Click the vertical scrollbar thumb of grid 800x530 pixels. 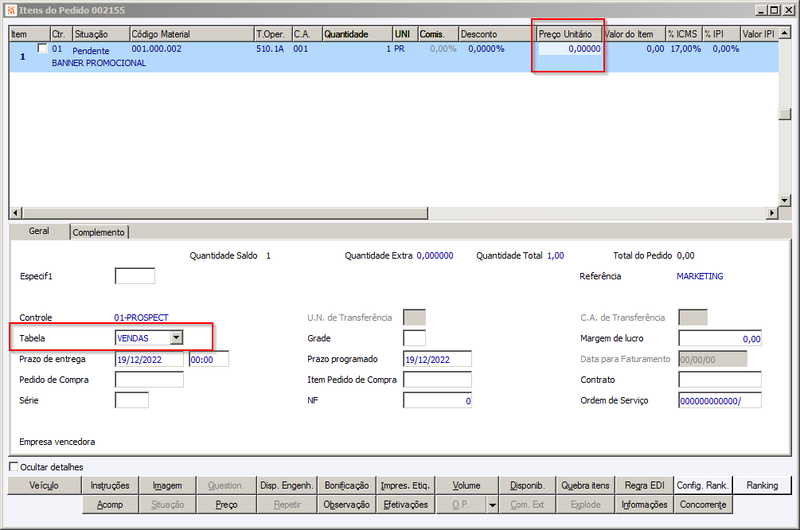(x=785, y=114)
